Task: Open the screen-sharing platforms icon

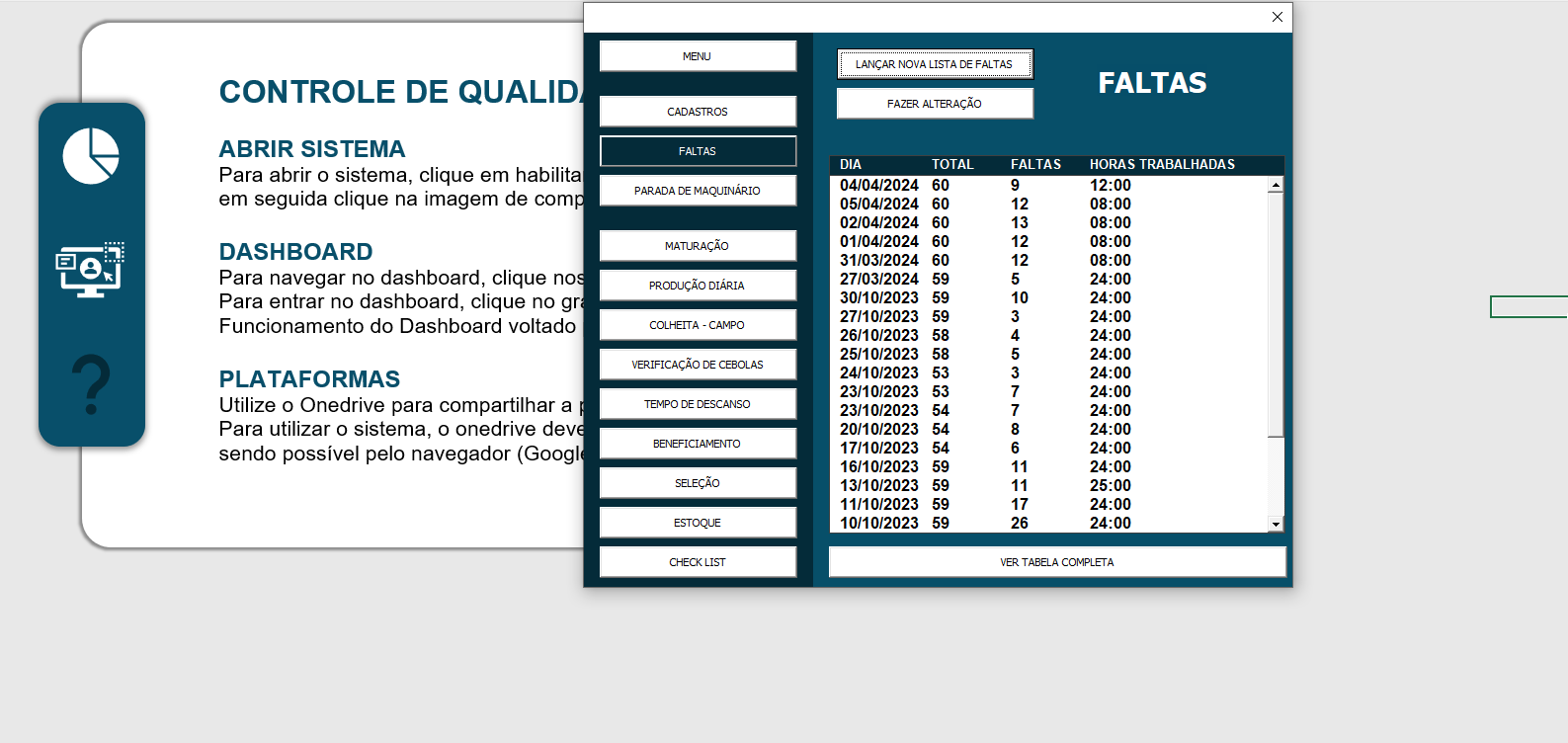Action: pyautogui.click(x=90, y=270)
